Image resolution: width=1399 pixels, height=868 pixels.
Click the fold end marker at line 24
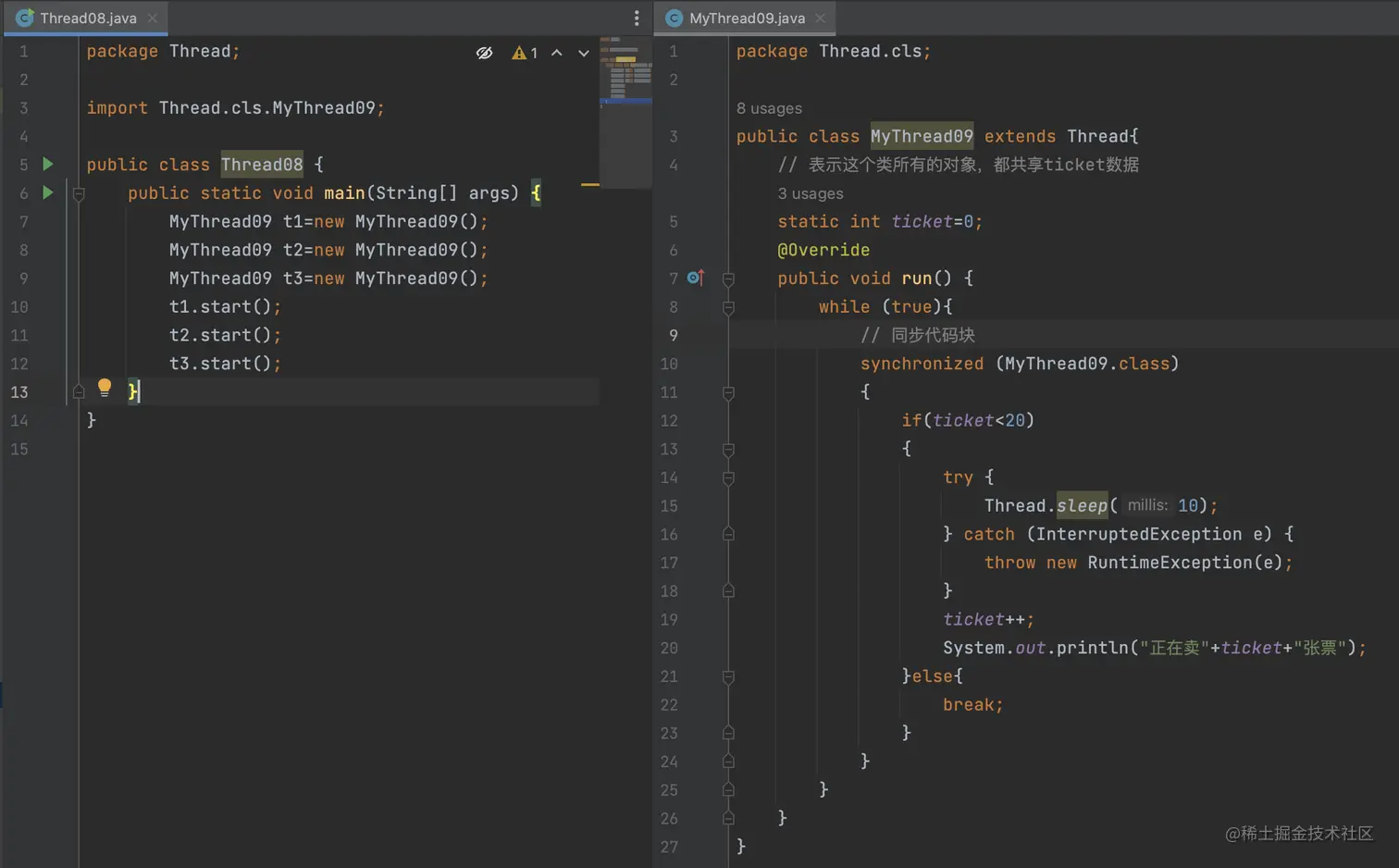[728, 761]
